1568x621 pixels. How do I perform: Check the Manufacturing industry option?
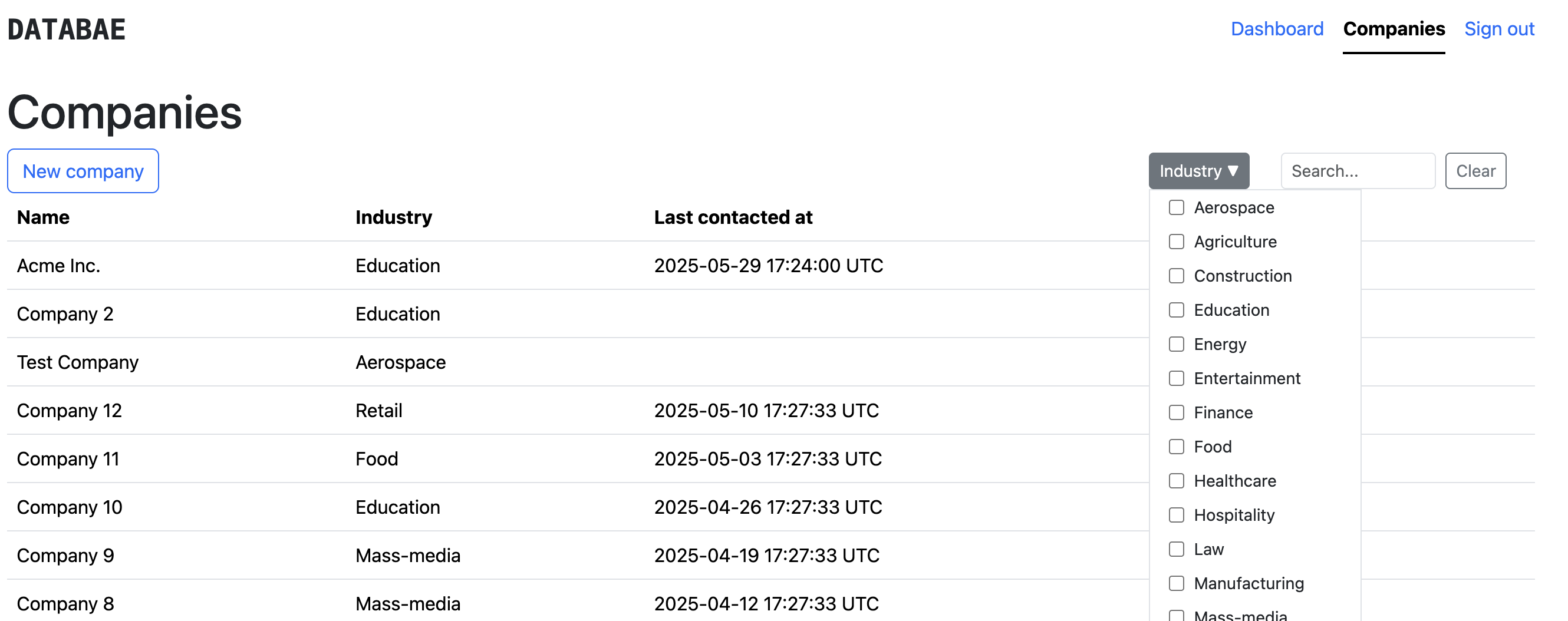pyautogui.click(x=1175, y=583)
